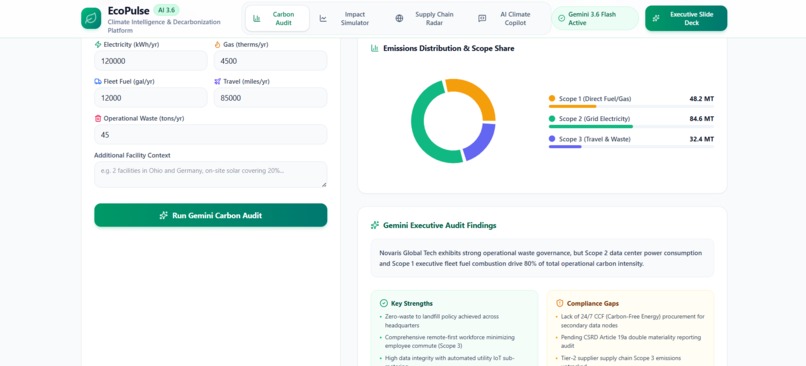Click the Fleet Fuel truck icon
The width and height of the screenshot is (806, 366).
[98, 81]
